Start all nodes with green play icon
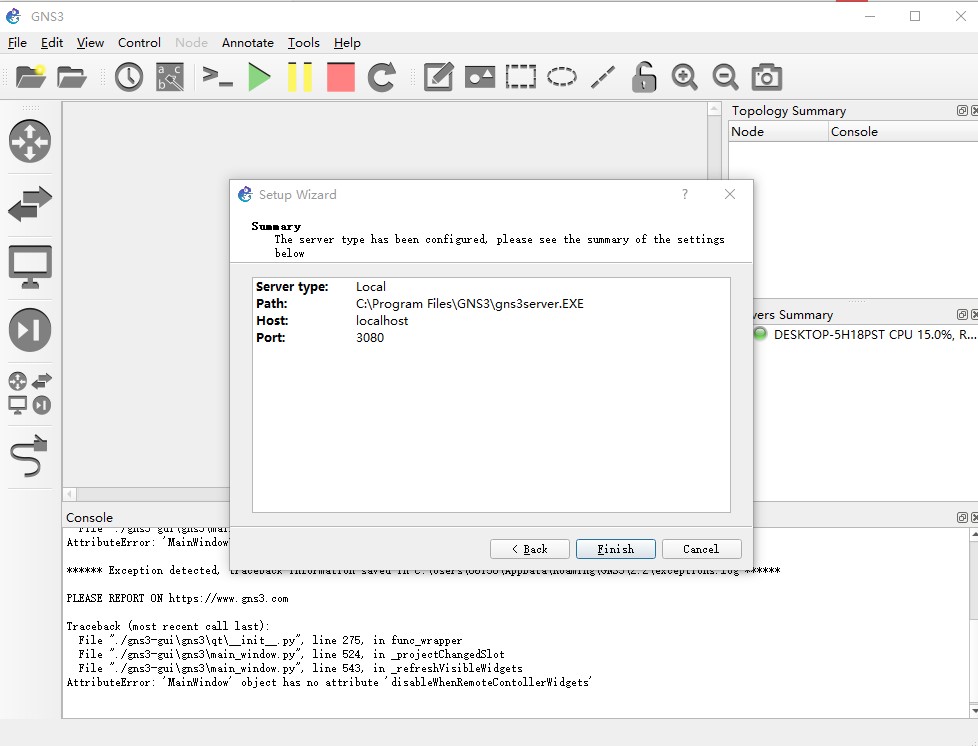The width and height of the screenshot is (978, 746). [x=259, y=77]
